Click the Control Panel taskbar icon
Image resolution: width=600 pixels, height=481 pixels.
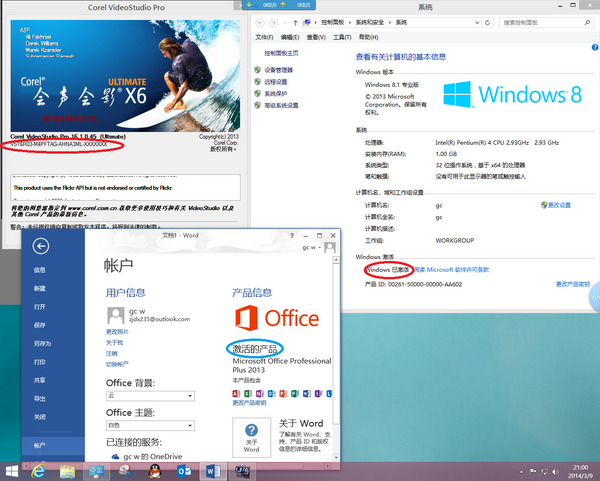click(96, 471)
